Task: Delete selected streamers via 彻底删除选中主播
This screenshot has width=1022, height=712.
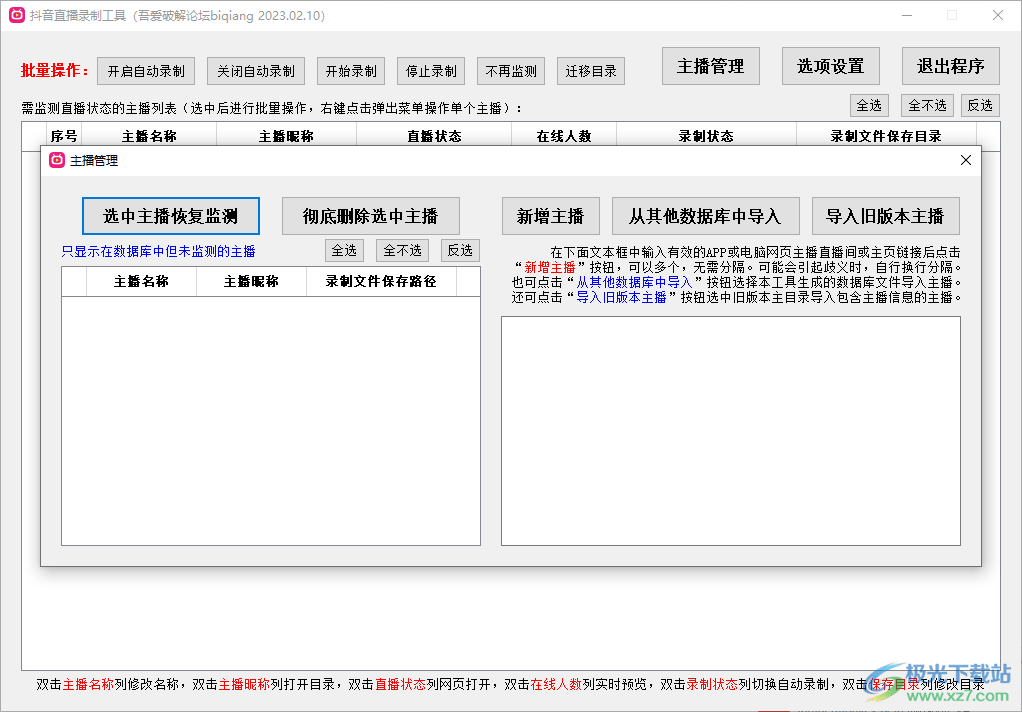Action: click(x=371, y=215)
